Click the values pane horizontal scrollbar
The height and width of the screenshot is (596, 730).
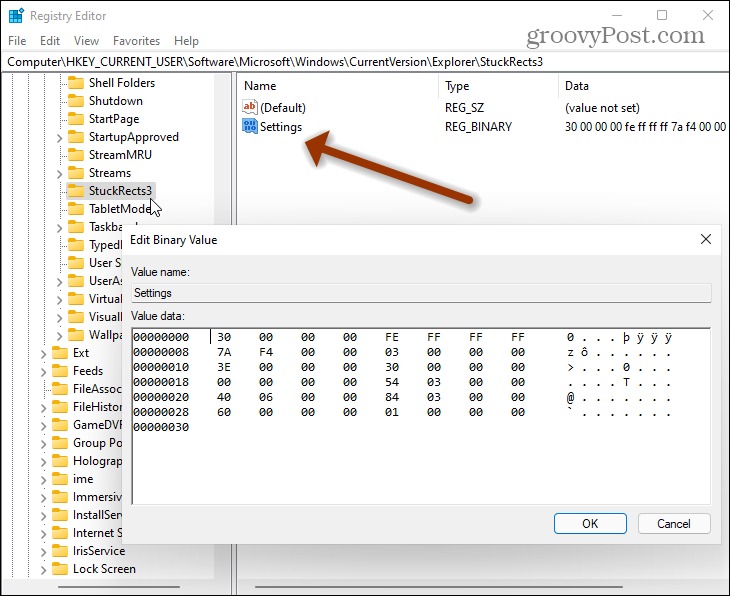439,587
